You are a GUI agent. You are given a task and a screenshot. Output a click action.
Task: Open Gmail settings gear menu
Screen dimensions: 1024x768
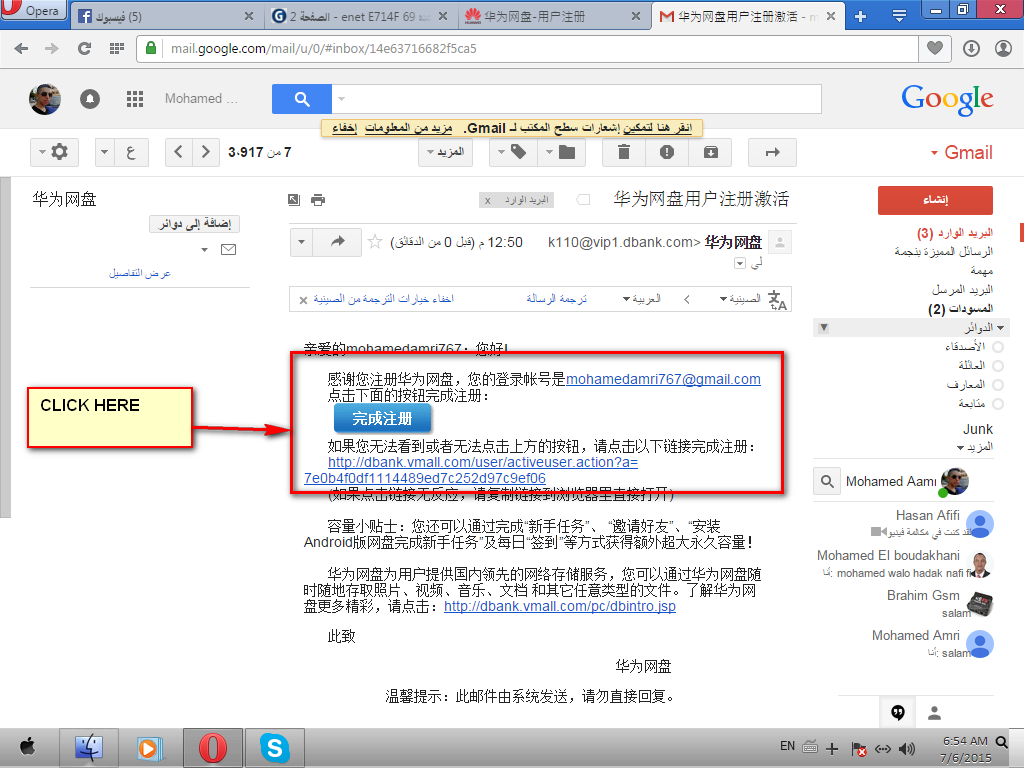54,152
